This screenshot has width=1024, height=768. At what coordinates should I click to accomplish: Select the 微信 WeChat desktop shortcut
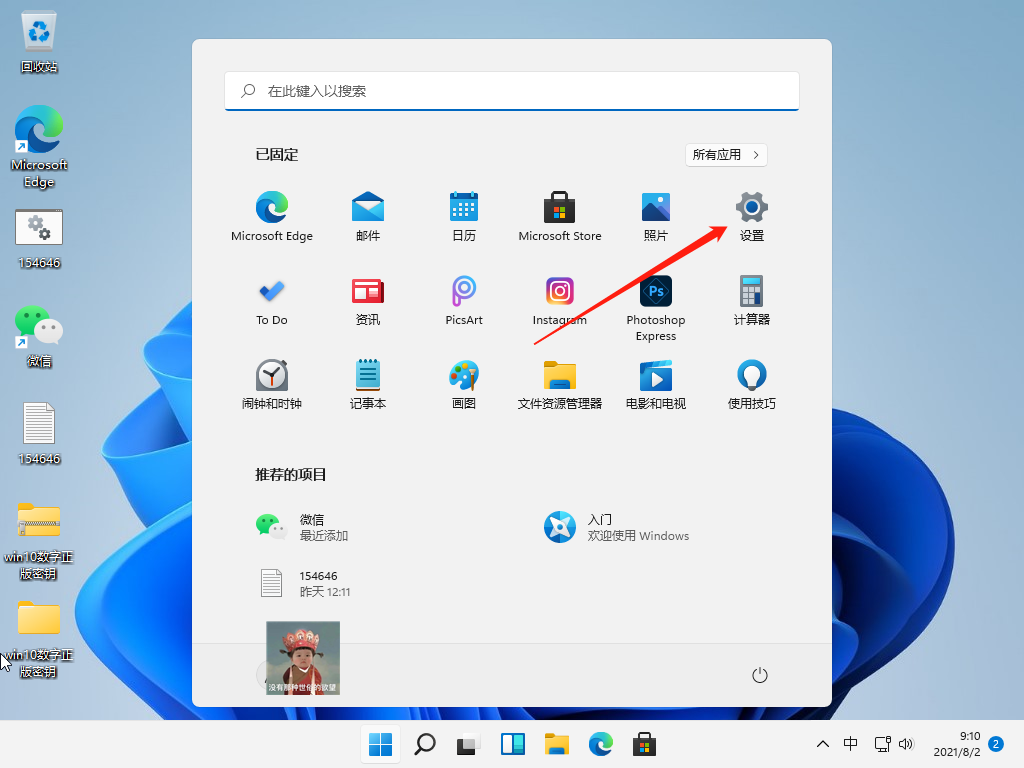point(39,337)
